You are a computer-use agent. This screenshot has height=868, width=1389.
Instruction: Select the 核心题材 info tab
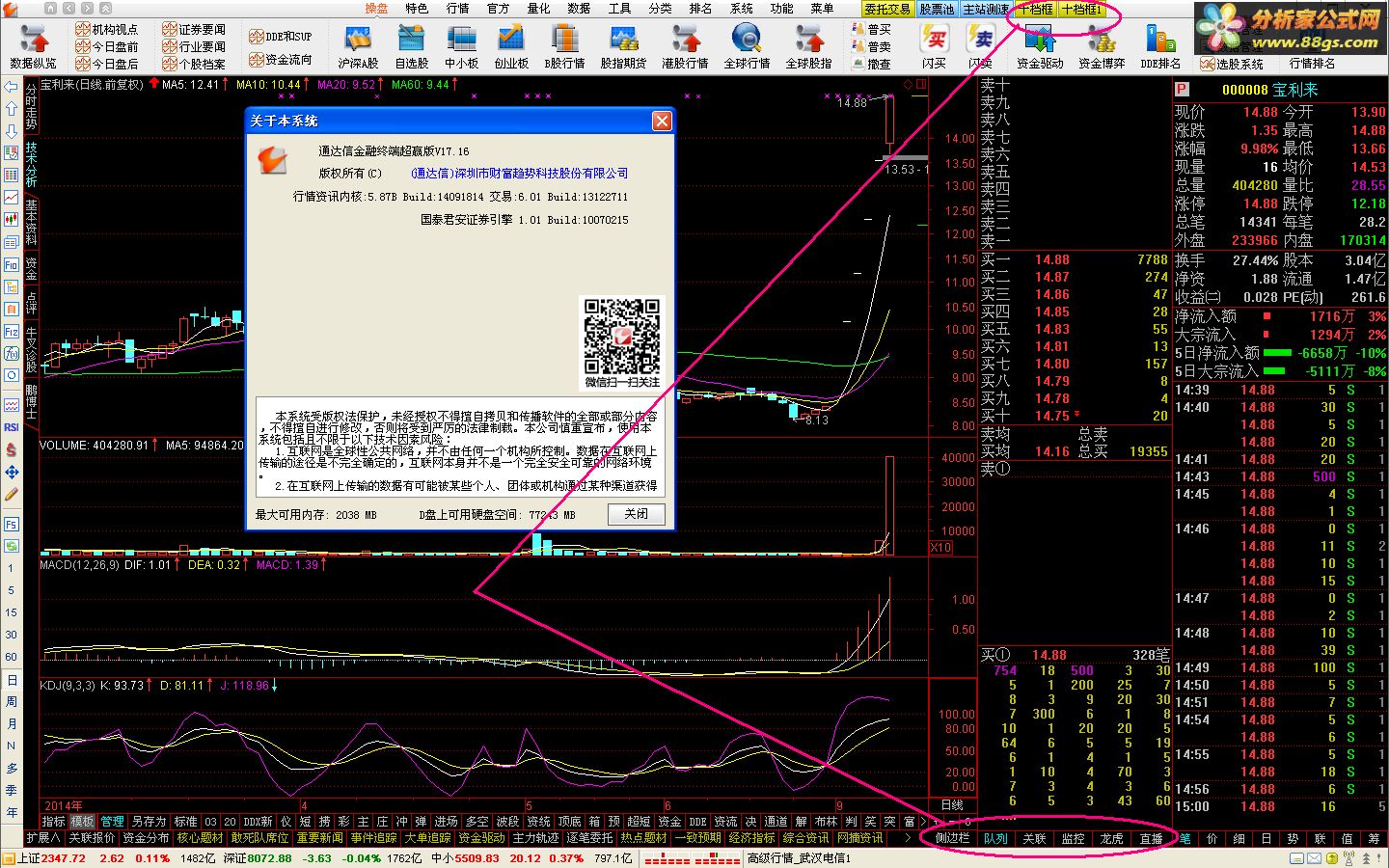[200, 838]
